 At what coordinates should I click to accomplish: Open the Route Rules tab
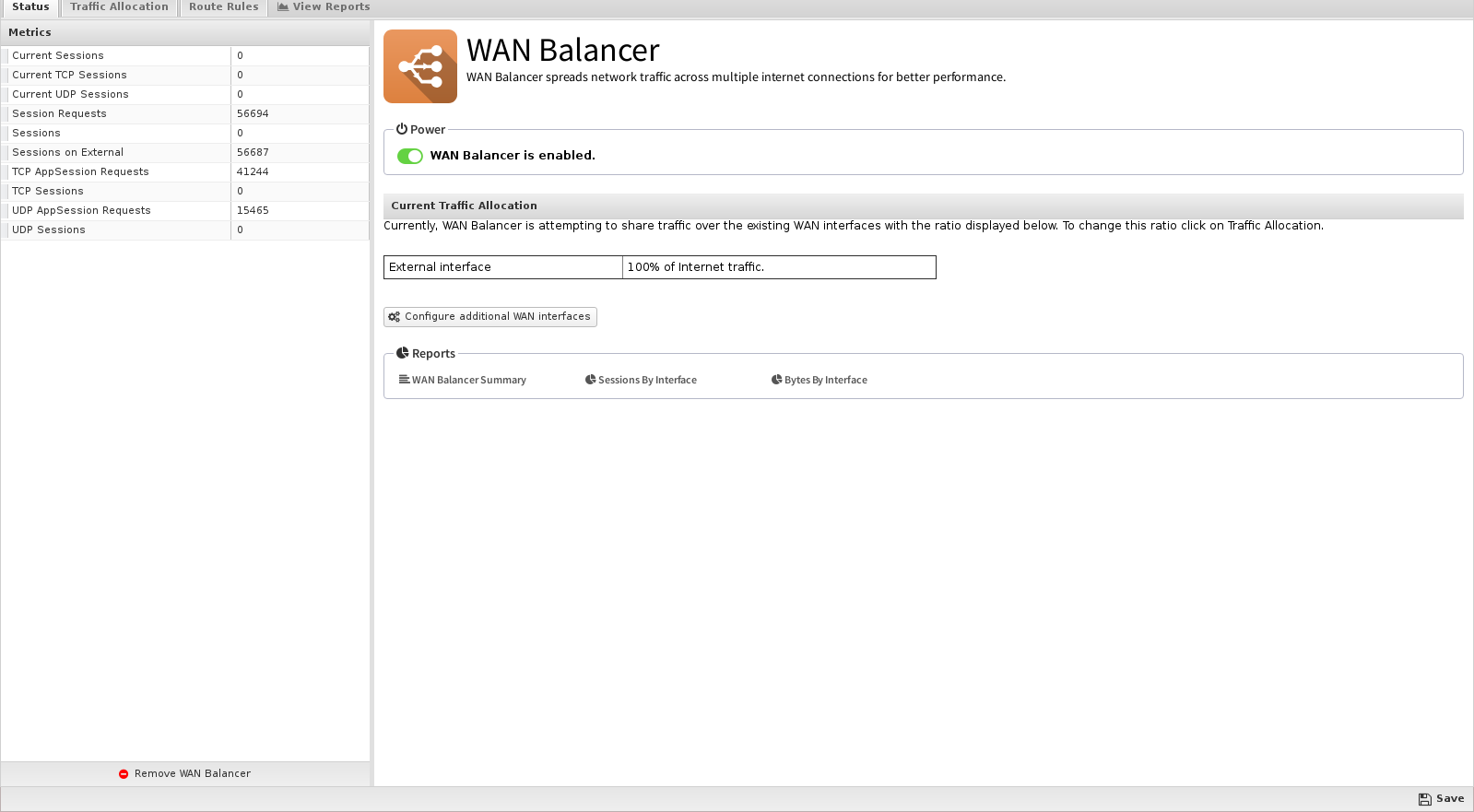223,7
